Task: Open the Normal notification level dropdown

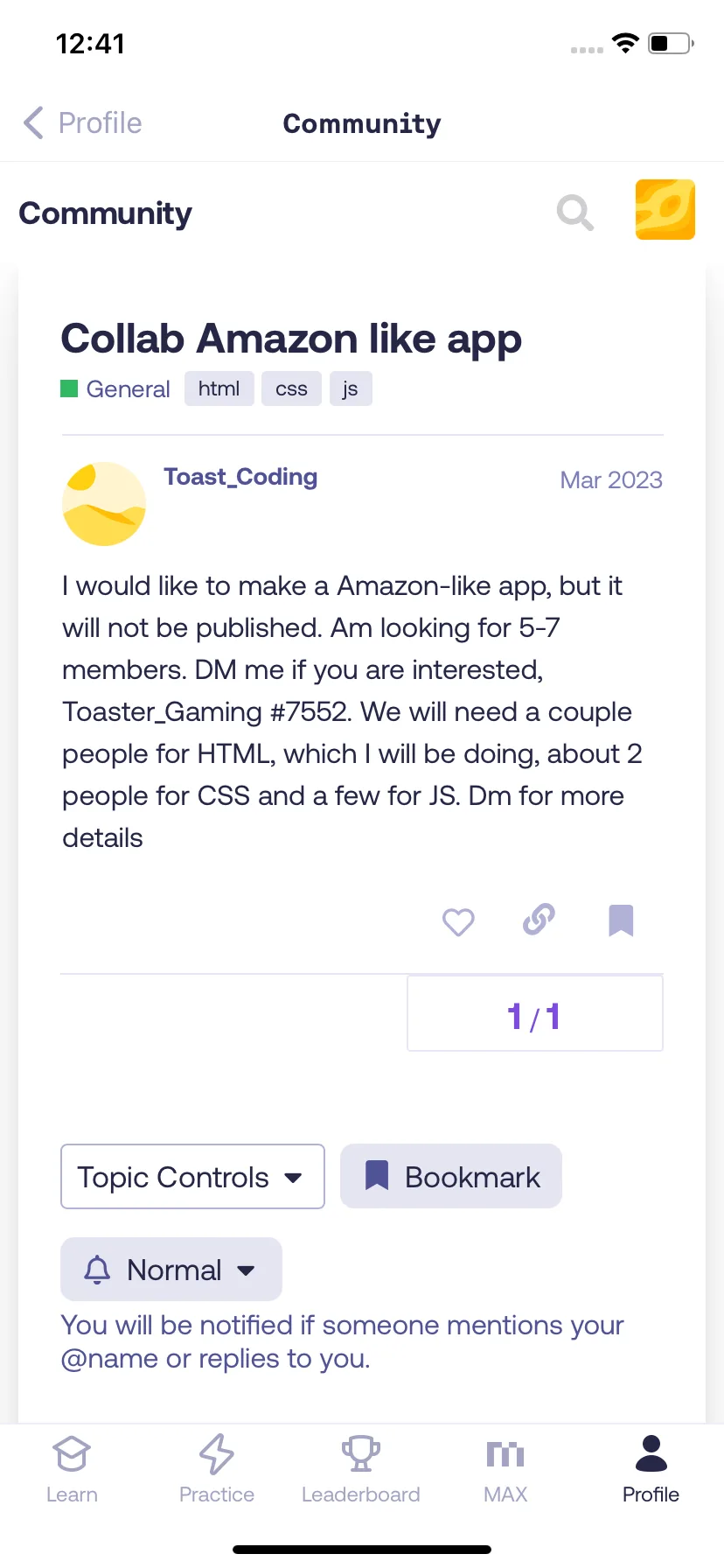Action: click(171, 1270)
